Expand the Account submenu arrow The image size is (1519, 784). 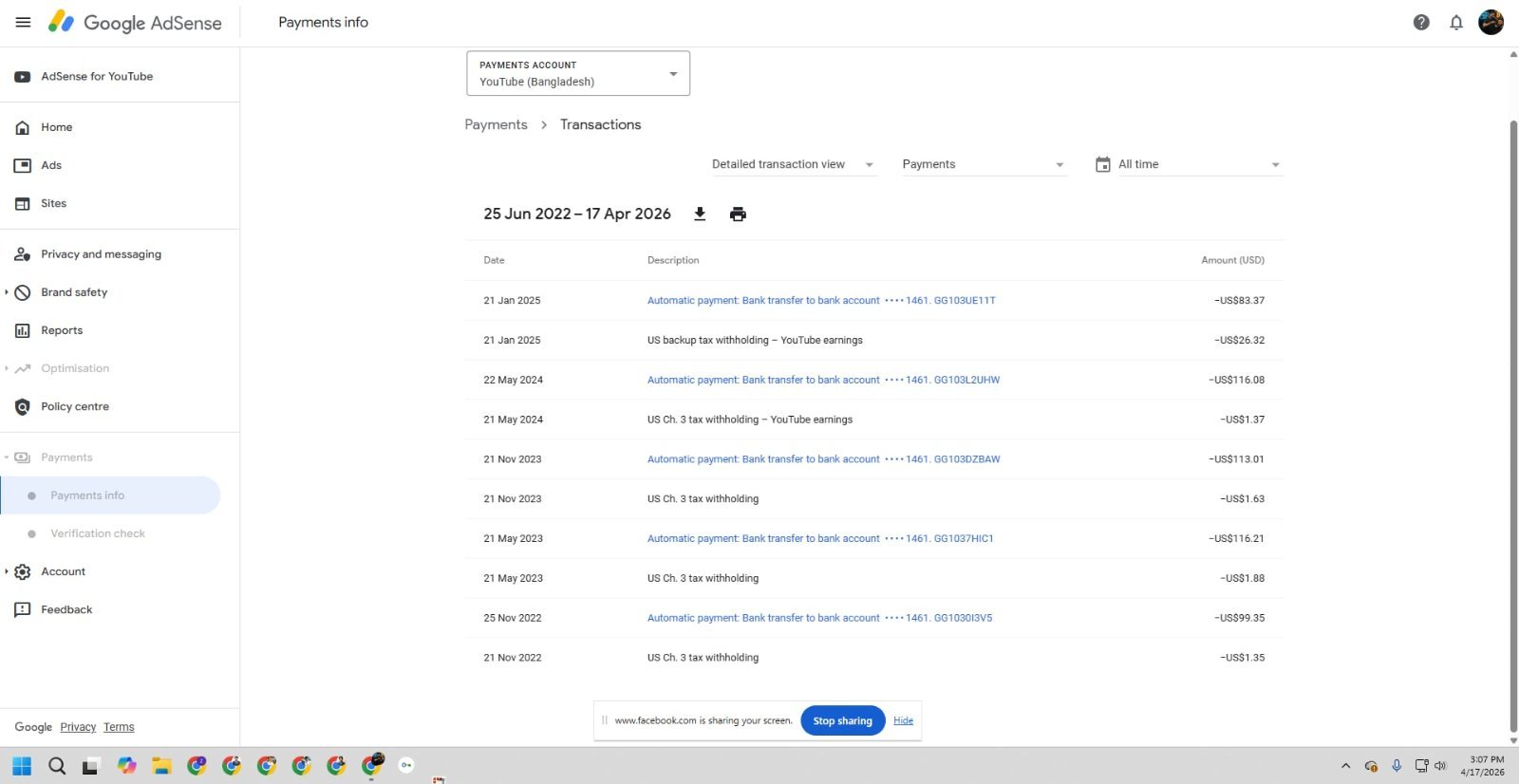tap(7, 571)
